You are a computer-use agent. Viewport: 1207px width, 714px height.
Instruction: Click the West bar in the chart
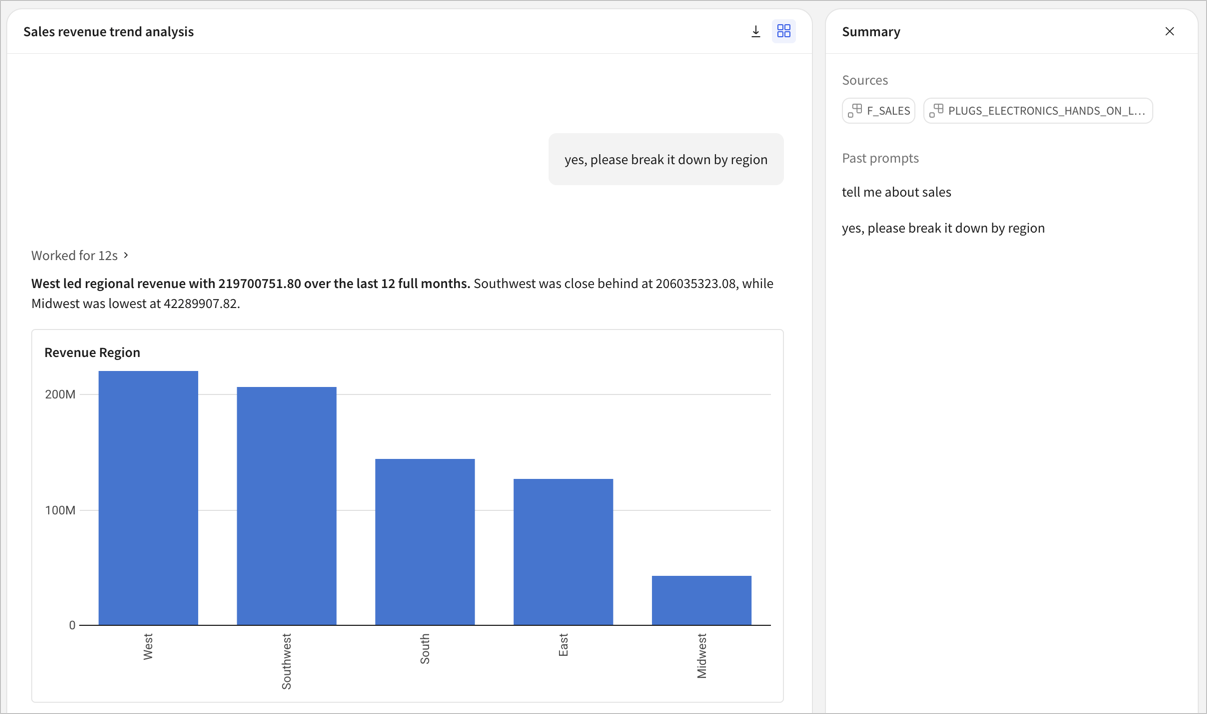(148, 498)
